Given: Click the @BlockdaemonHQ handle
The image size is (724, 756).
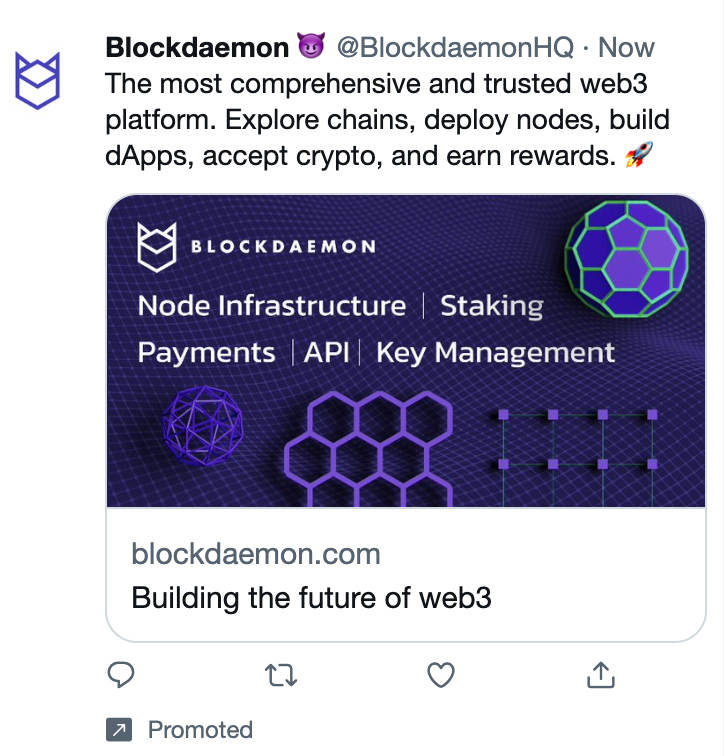Looking at the screenshot, I should coord(454,47).
